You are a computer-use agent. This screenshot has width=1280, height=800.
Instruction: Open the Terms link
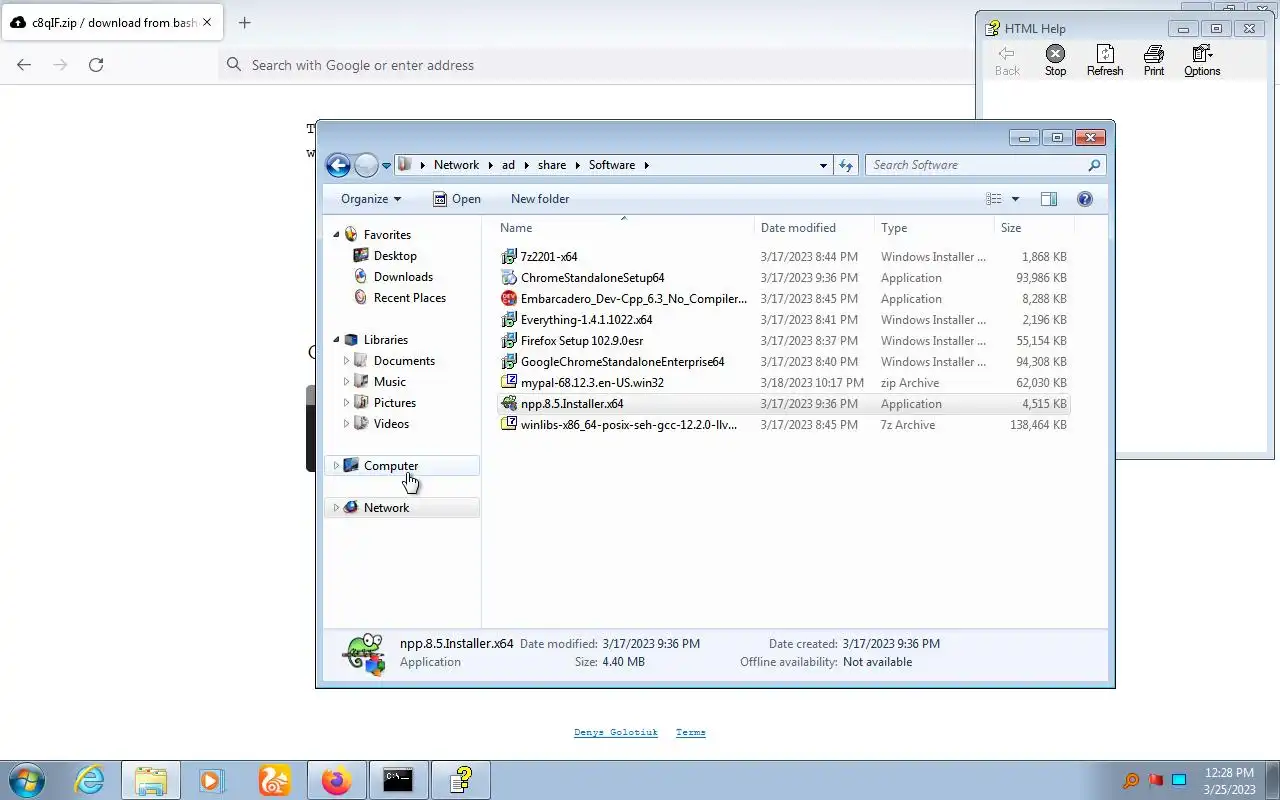coord(691,733)
